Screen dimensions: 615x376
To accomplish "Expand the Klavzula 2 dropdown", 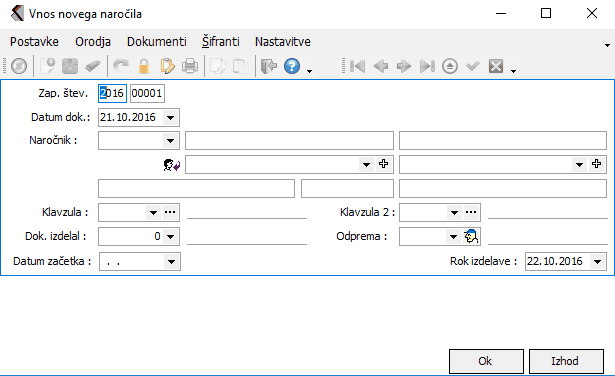I will (x=454, y=213).
